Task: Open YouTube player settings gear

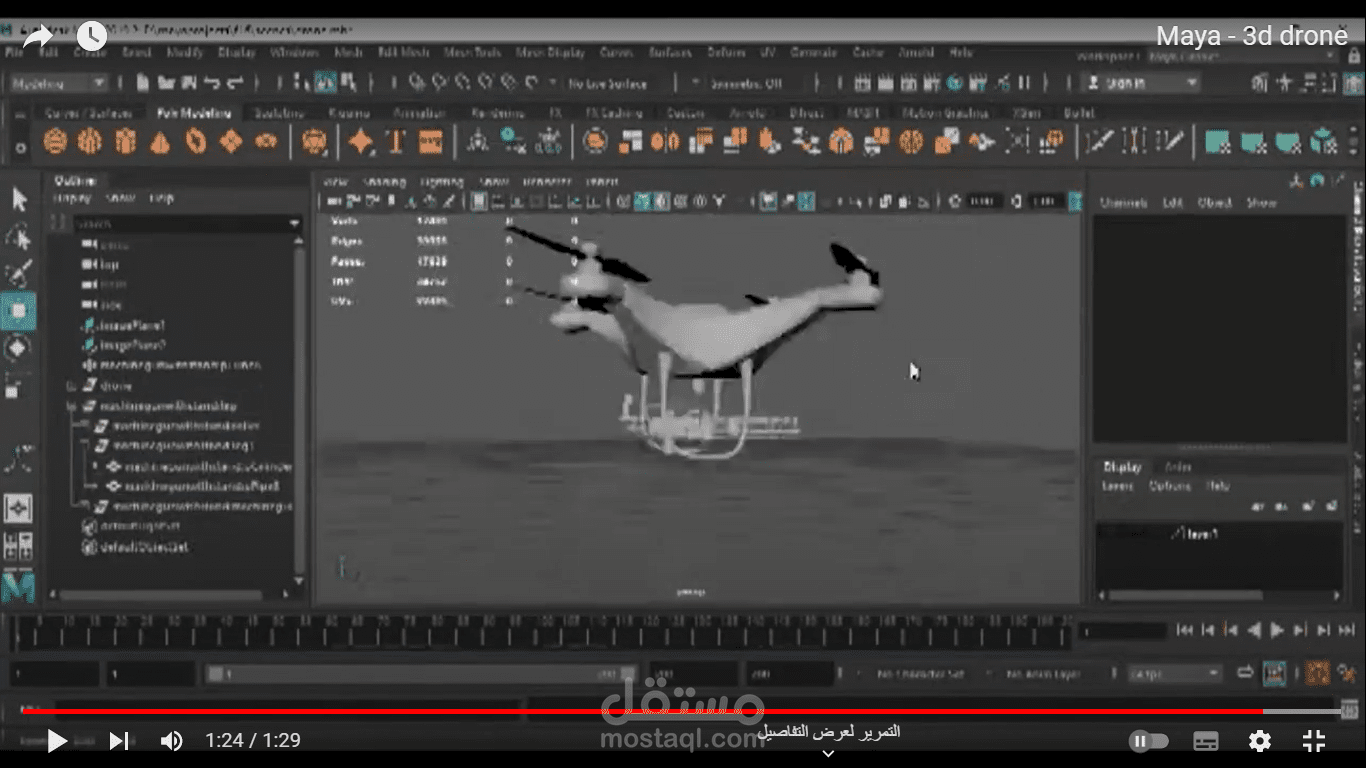Action: coord(1260,741)
